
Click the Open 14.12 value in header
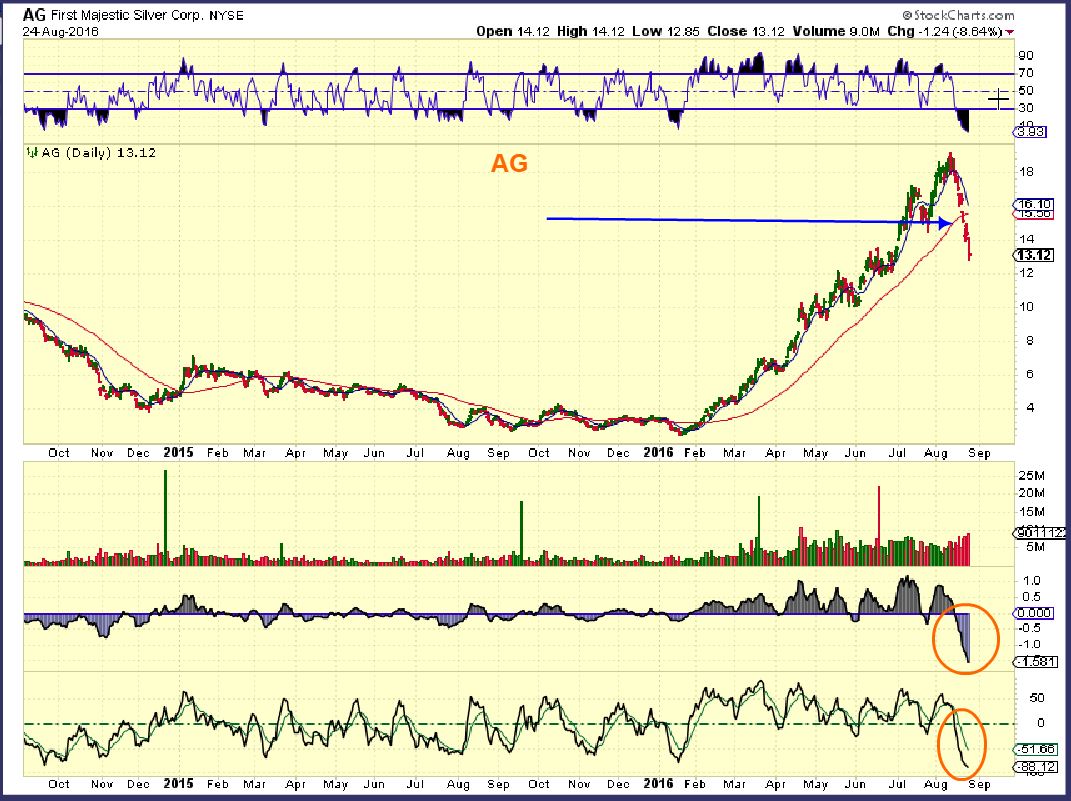pos(512,31)
